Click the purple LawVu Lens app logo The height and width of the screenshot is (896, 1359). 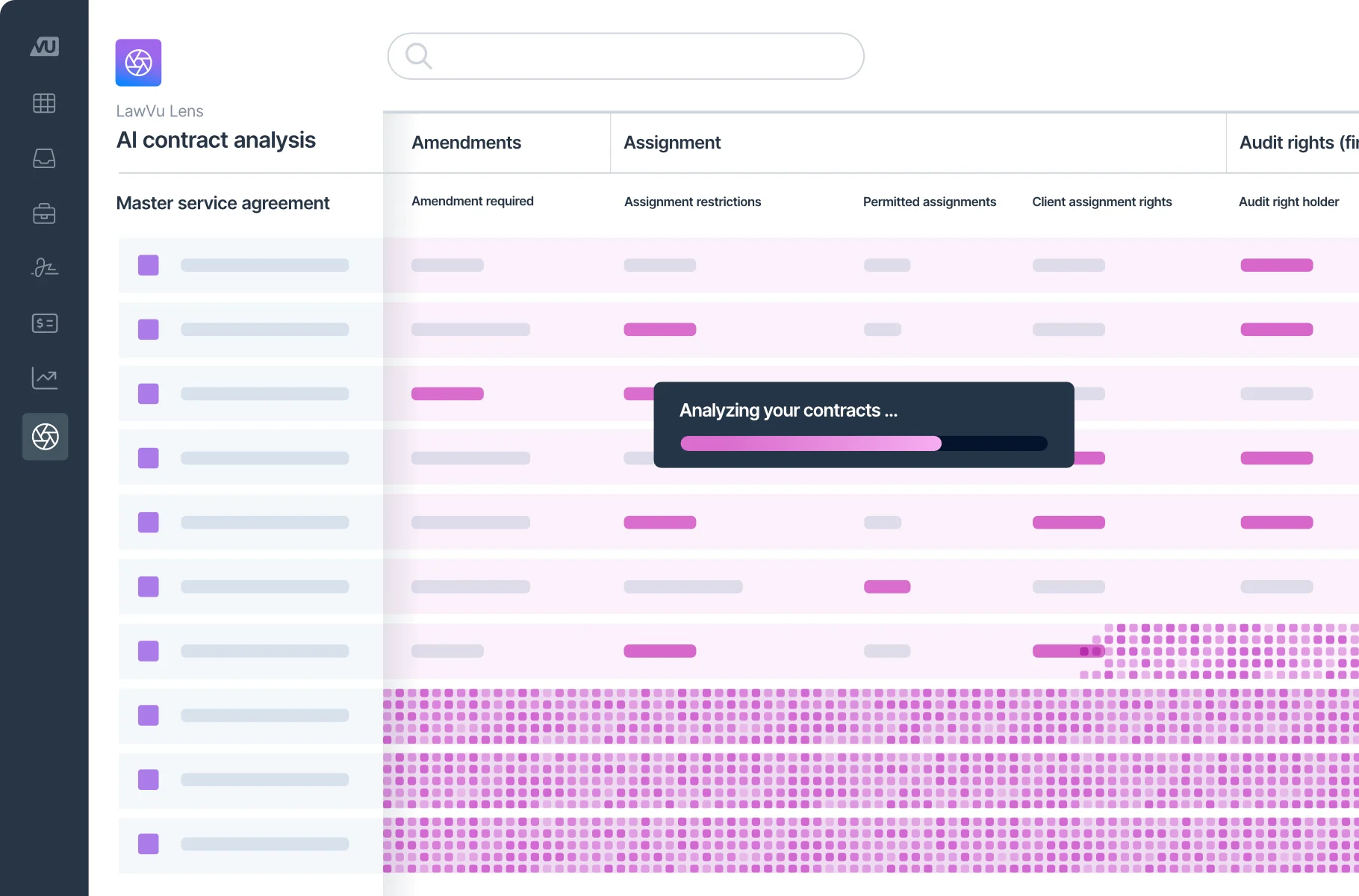pyautogui.click(x=138, y=63)
